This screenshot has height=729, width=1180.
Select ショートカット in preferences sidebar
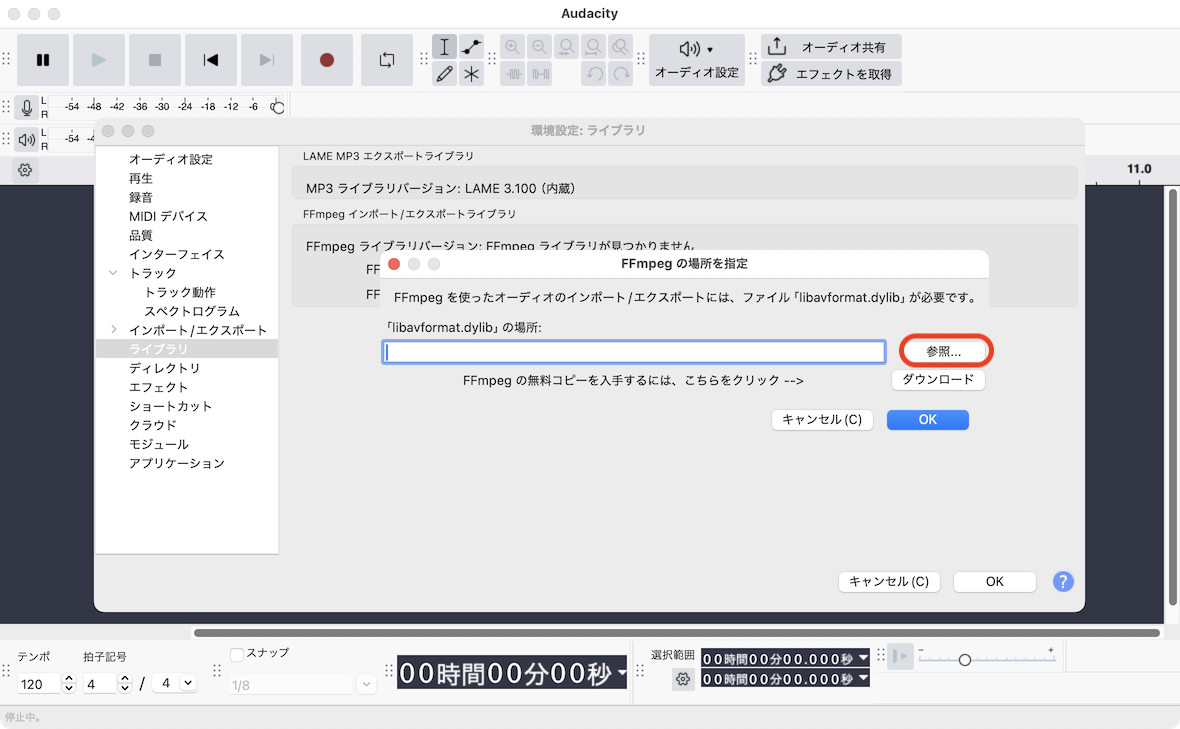point(170,406)
